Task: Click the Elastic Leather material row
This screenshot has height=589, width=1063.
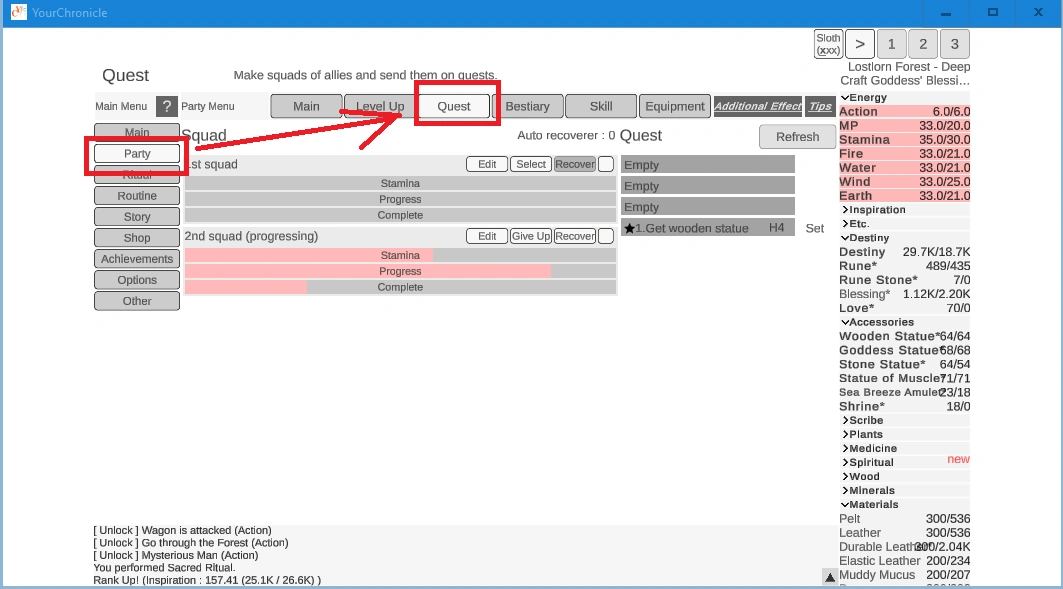Action: (x=904, y=561)
